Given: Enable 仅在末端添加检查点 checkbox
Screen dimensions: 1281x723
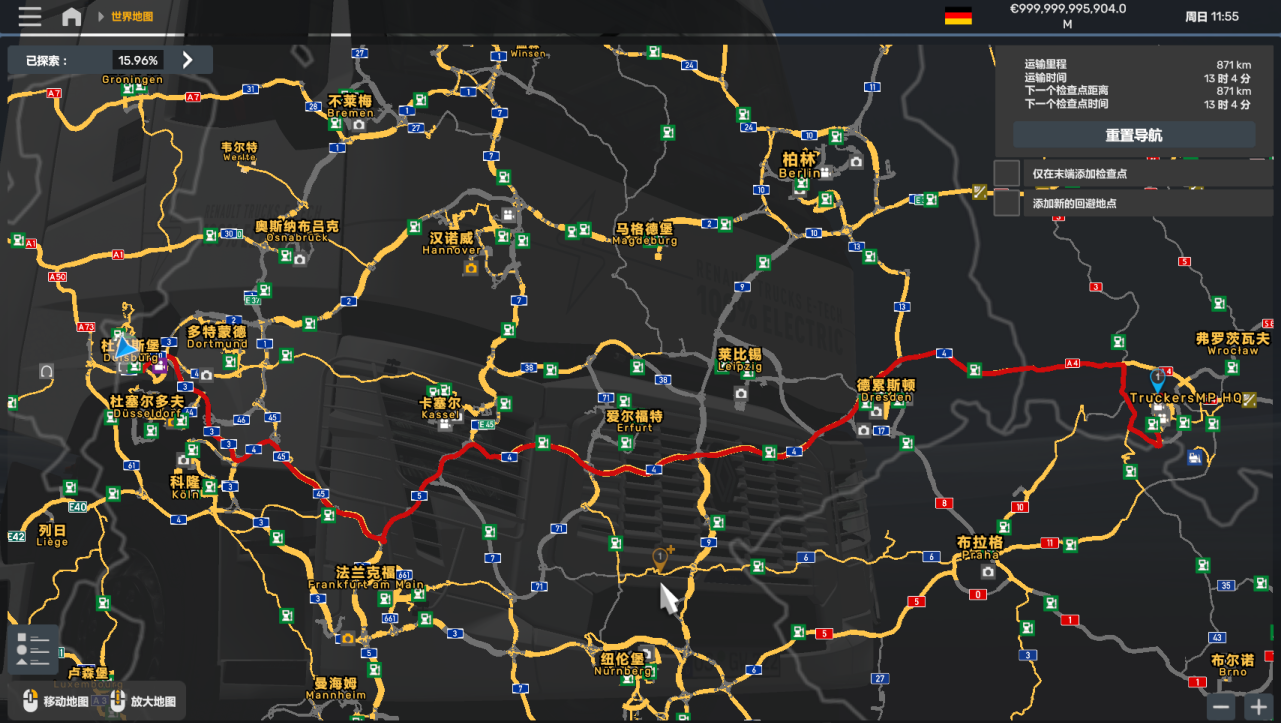Looking at the screenshot, I should coord(1006,173).
